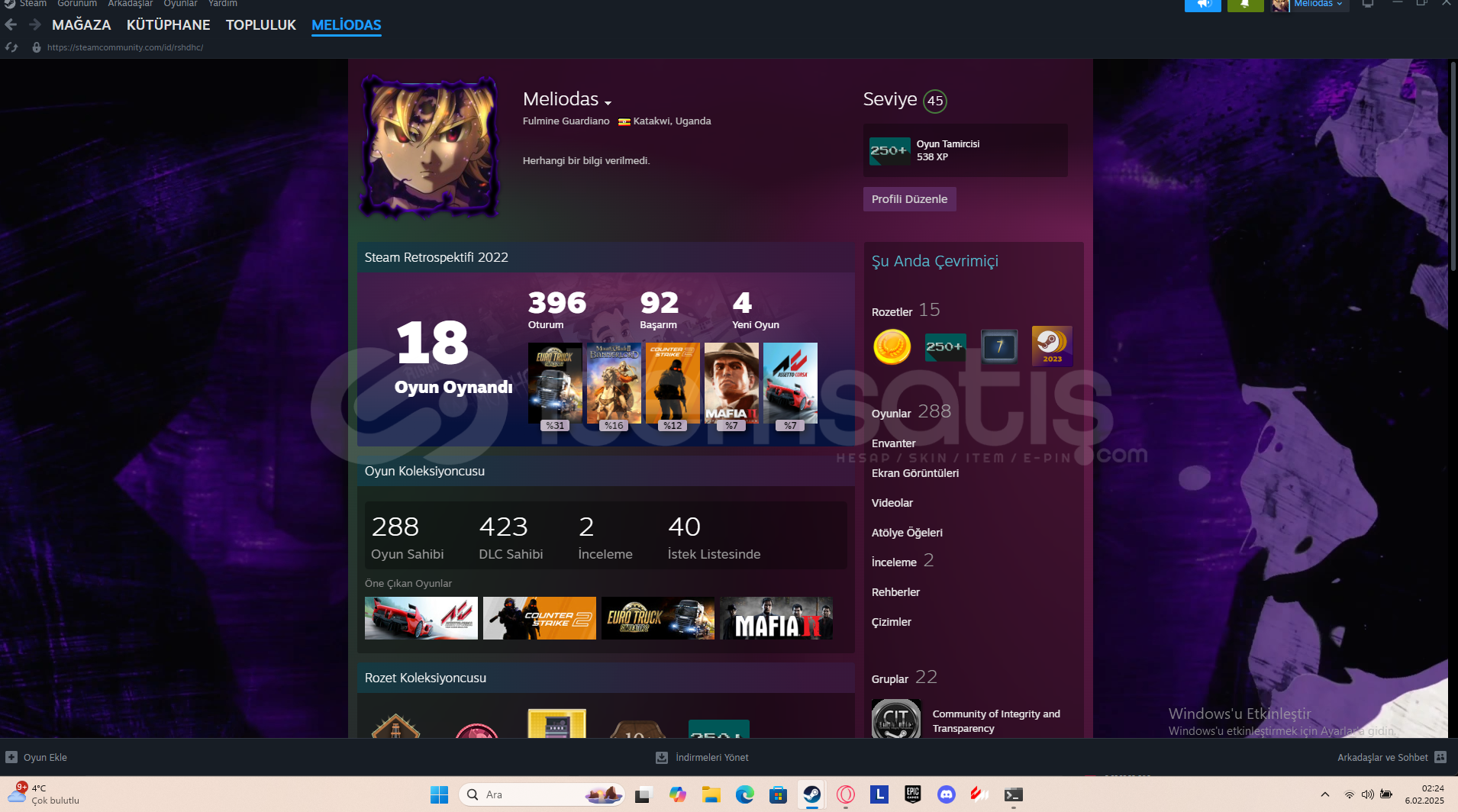1458x812 pixels.
Task: Go forward with the right arrow
Action: point(35,24)
